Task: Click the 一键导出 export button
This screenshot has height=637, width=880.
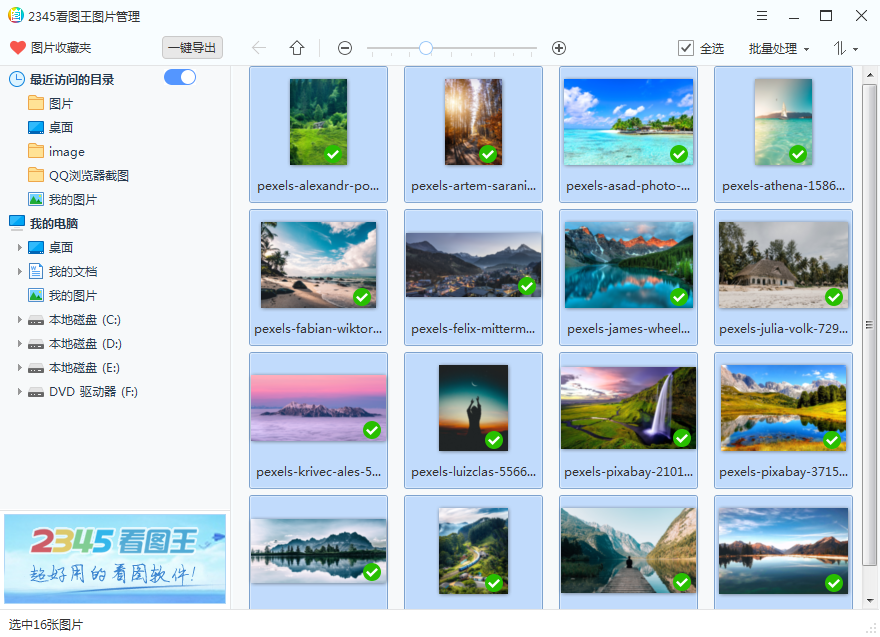Action: (192, 47)
